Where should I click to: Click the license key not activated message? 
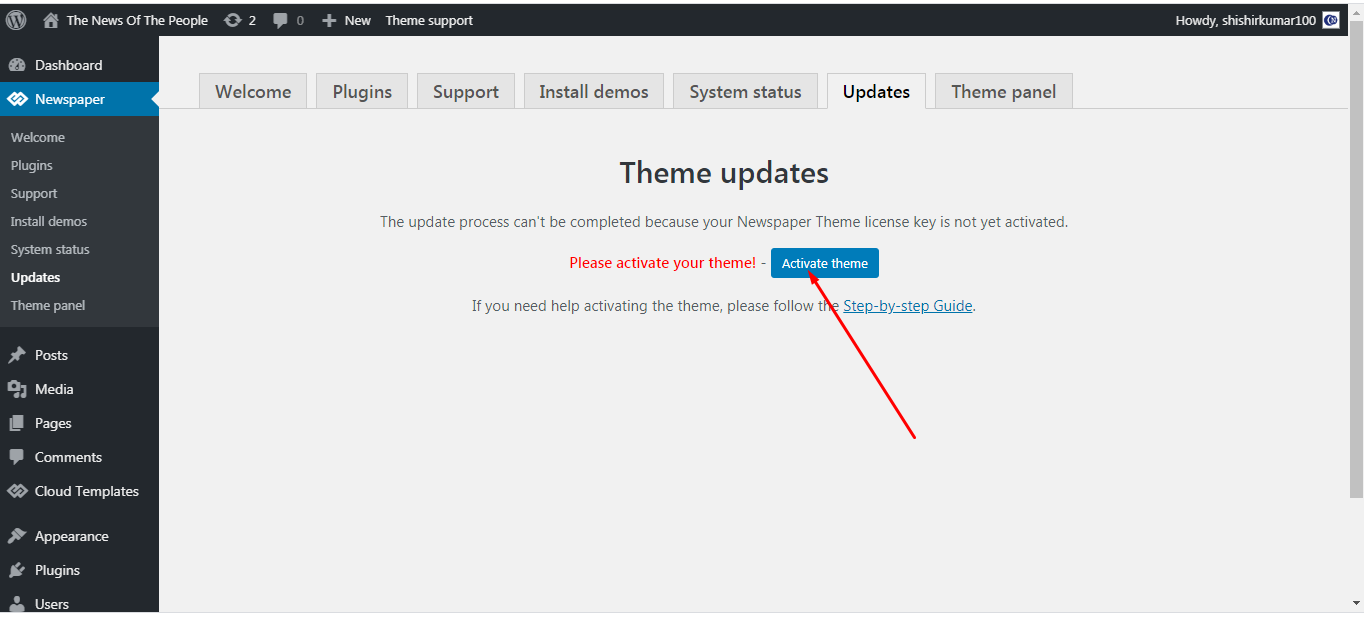pos(724,222)
